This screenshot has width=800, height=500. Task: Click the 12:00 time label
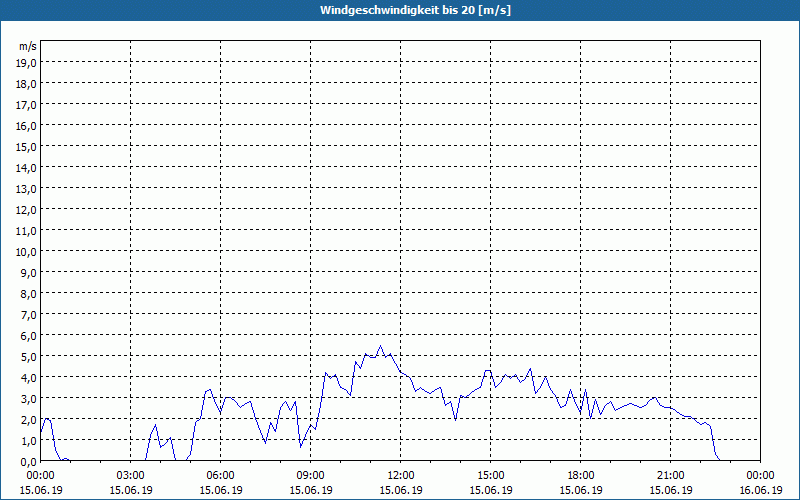(401, 476)
